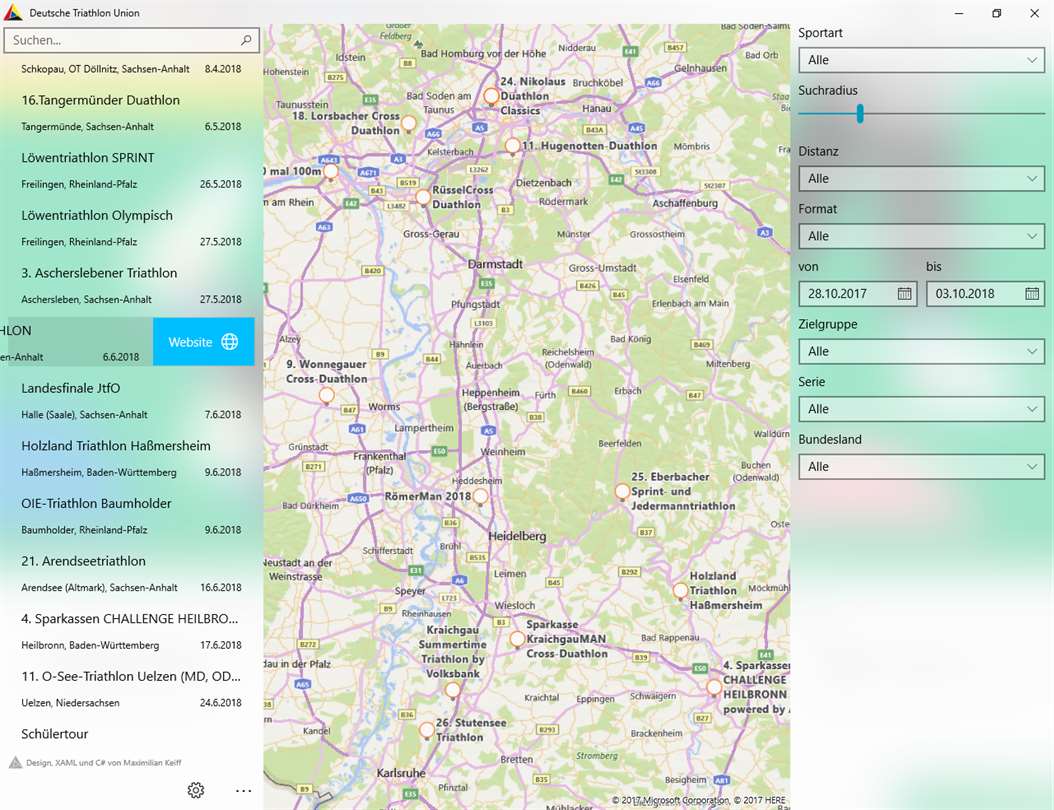Select 11. O-See-Triathlon Uelzen event
1054x810 pixels.
(131, 689)
